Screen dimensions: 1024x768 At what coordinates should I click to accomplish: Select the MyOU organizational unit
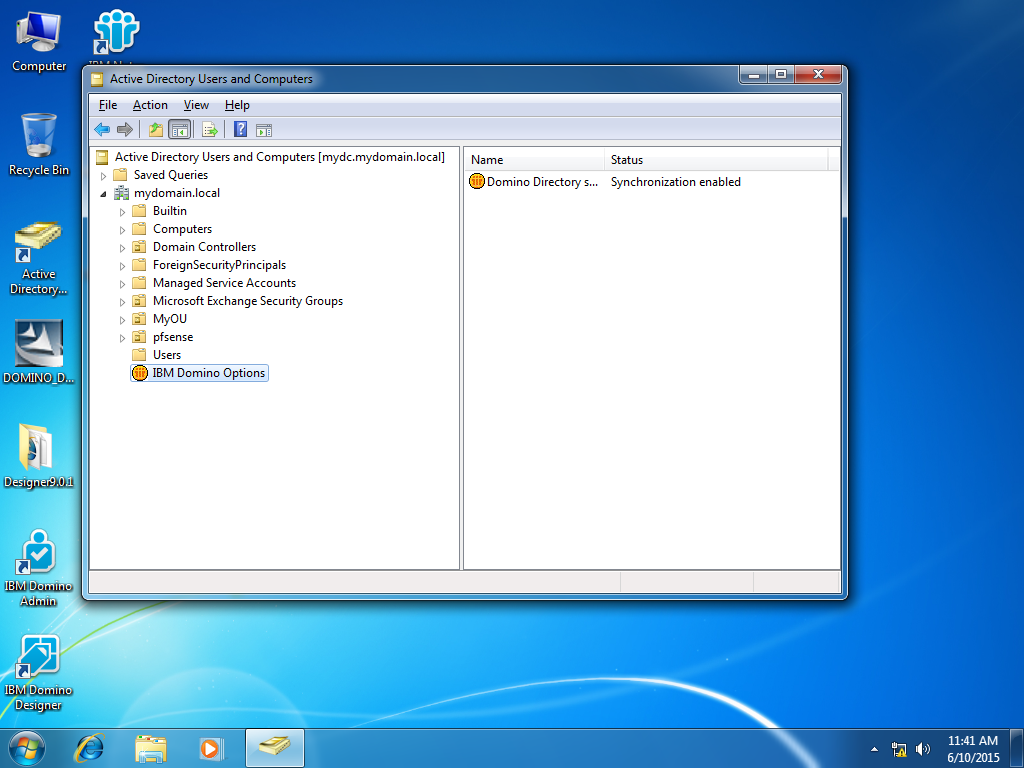point(170,318)
